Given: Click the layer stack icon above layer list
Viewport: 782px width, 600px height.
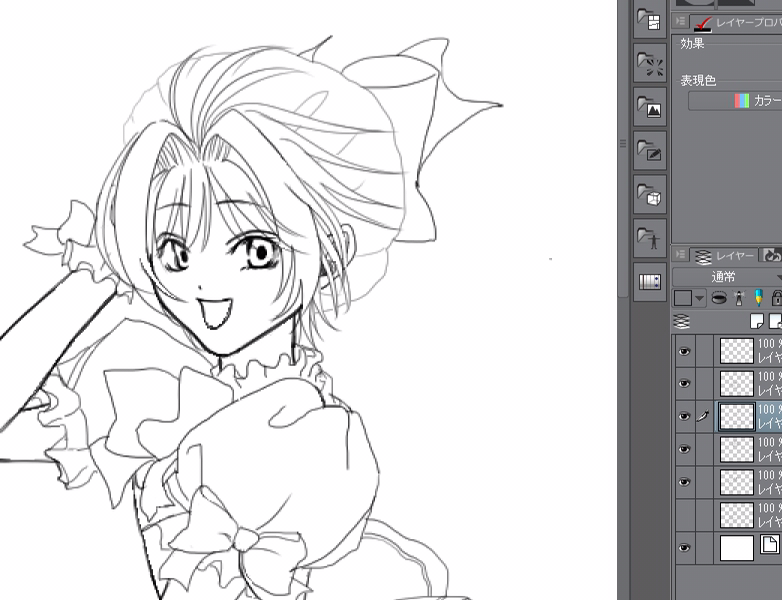Looking at the screenshot, I should tap(682, 321).
